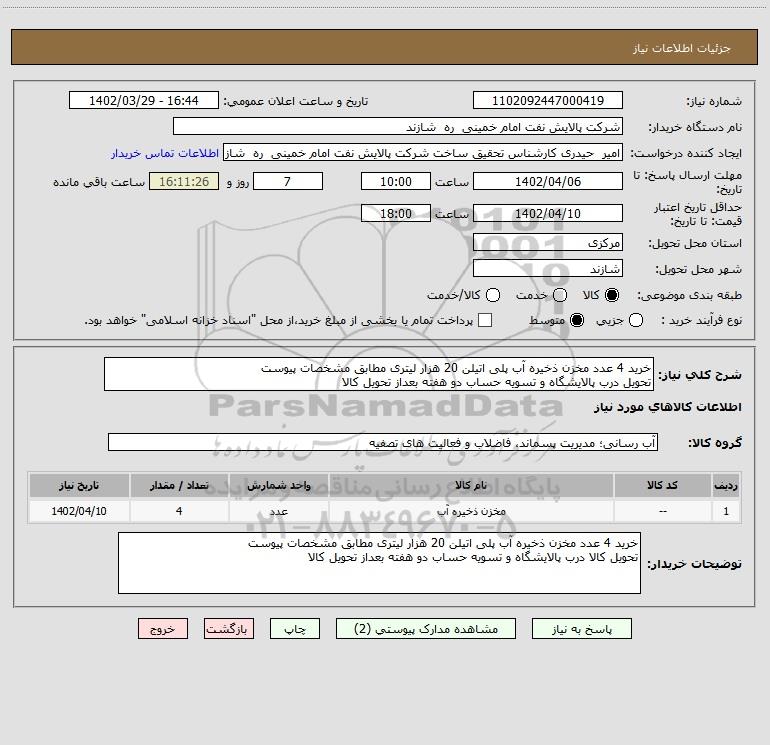The image size is (770, 745).
Task: Click the price validity time 18:00 field
Action: coord(396,213)
